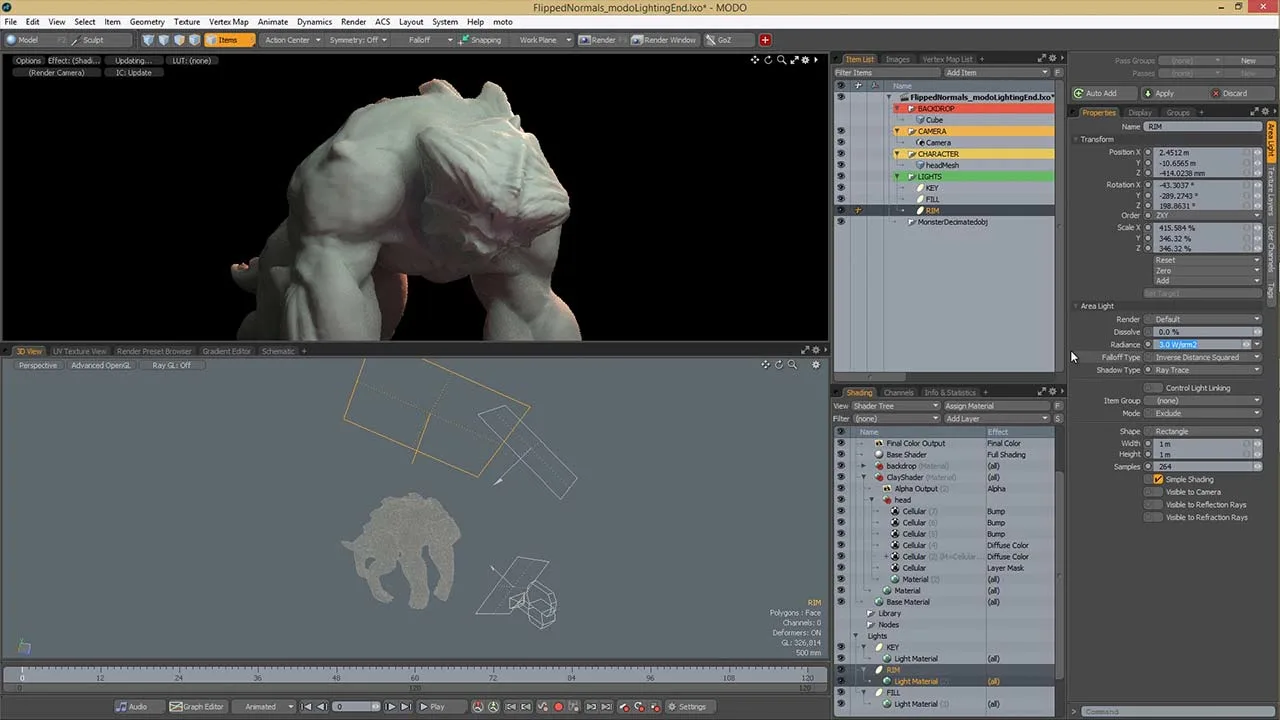Open the Graph Editor
Viewport: 1280px width, 720px height.
(x=196, y=707)
